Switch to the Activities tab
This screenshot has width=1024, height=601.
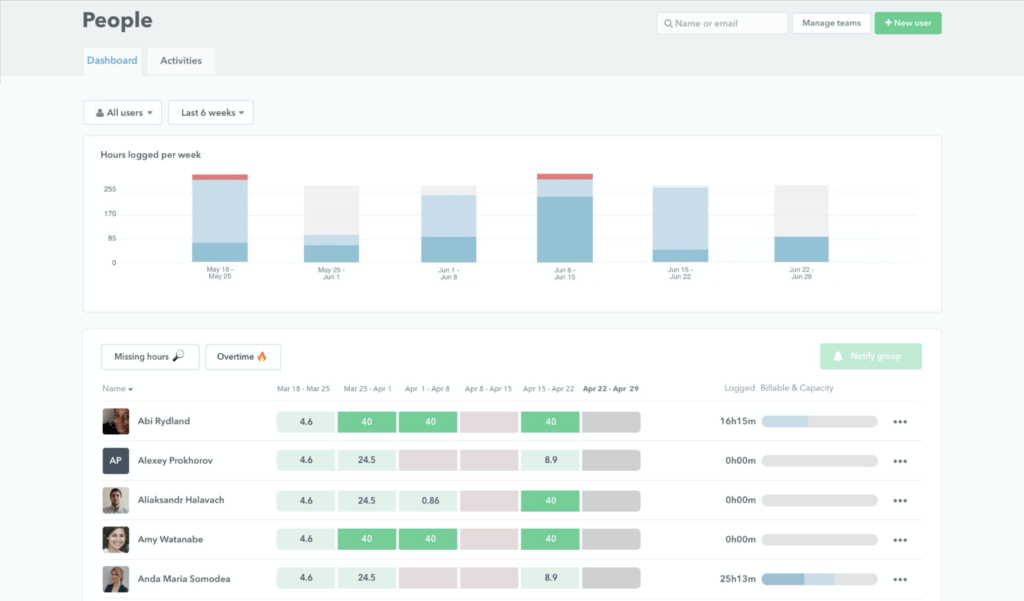(181, 60)
